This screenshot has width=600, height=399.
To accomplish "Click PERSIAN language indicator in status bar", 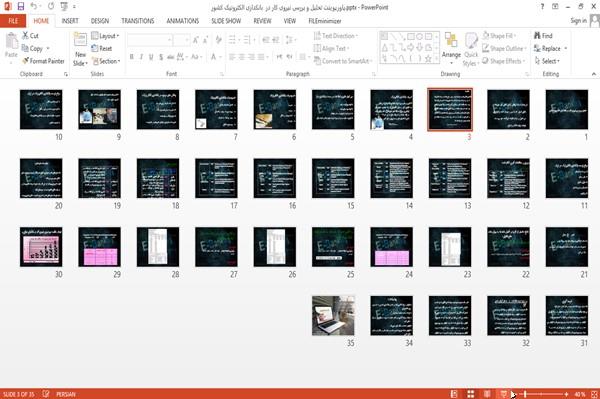I will tap(66, 394).
